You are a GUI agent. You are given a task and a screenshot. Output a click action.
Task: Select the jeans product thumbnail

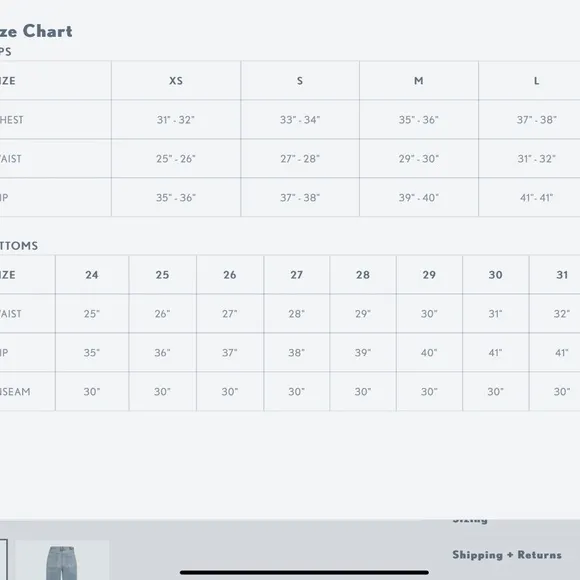coord(62,560)
